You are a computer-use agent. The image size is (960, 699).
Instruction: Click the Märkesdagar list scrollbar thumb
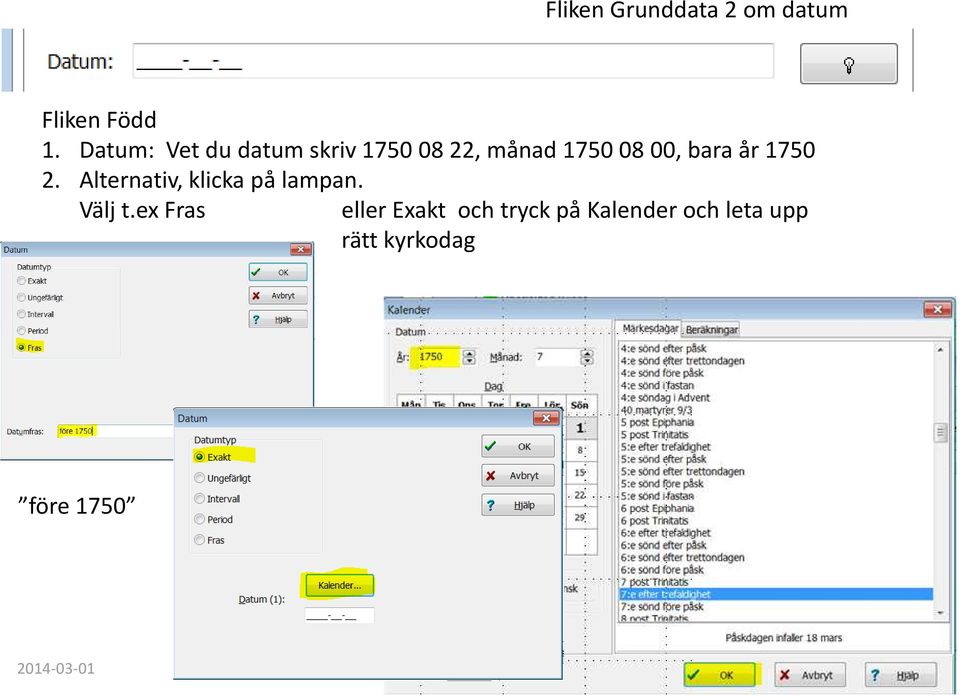coord(940,432)
